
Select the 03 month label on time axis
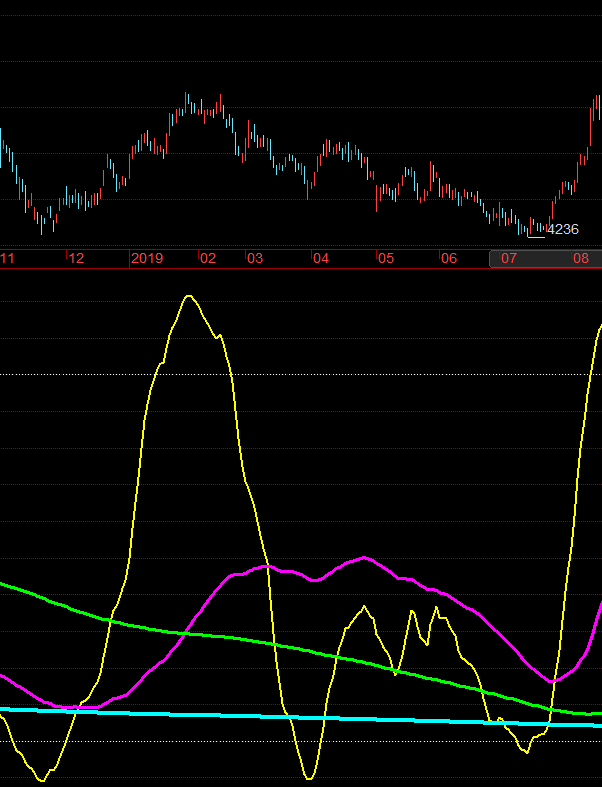click(x=255, y=258)
